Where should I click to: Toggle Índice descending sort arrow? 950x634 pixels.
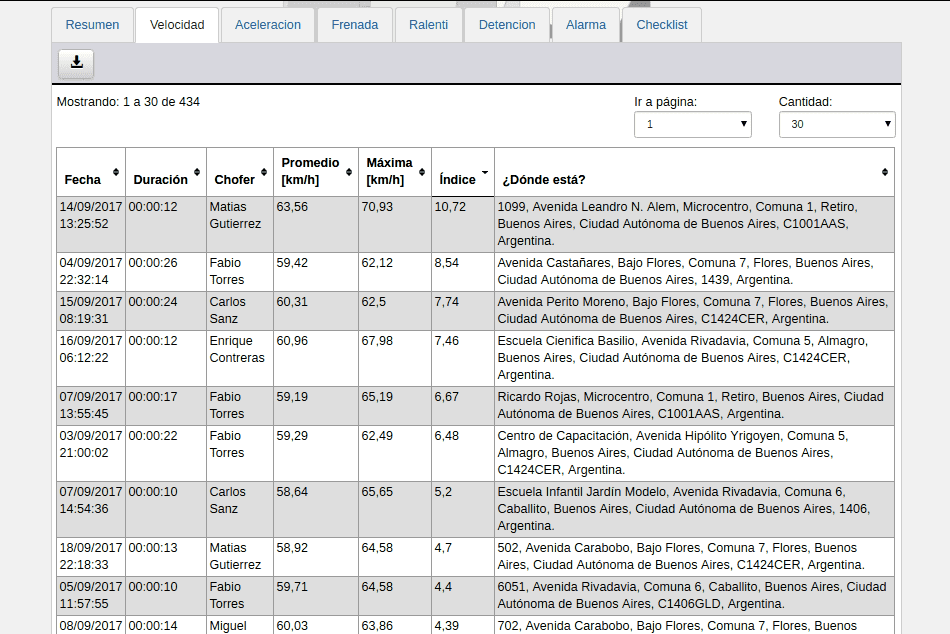485,173
